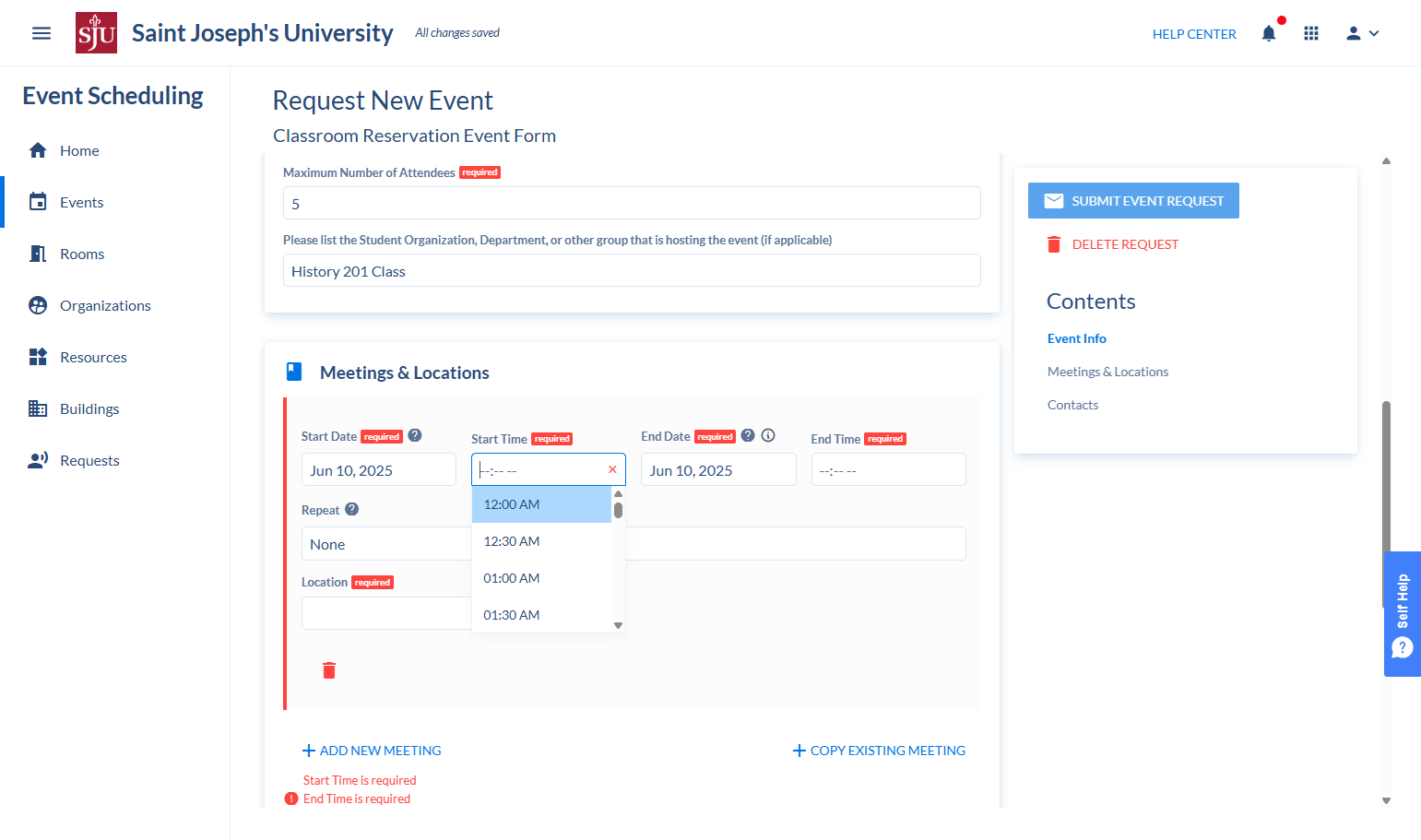Select 12:00 AM start time
This screenshot has height=840, width=1421.
pyautogui.click(x=541, y=504)
